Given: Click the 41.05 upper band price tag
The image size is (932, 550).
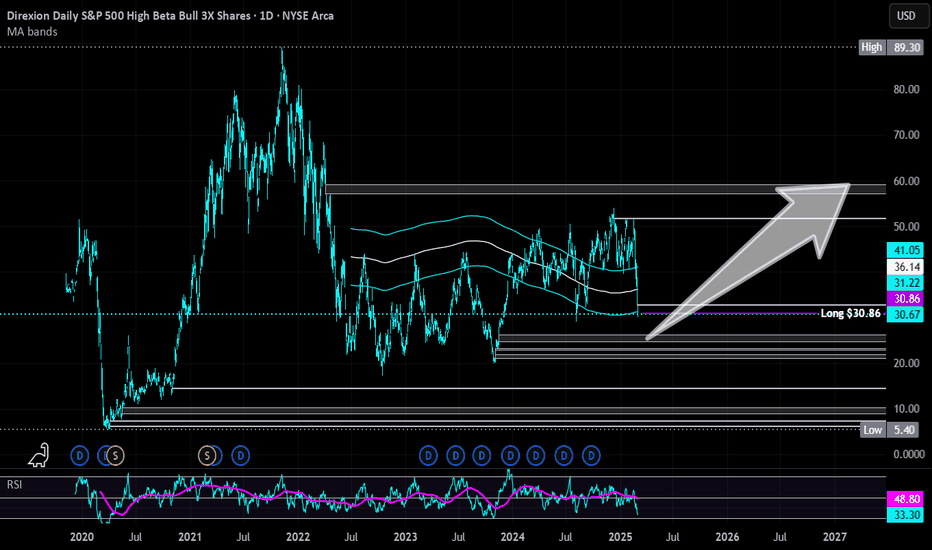Looking at the screenshot, I should click(x=905, y=250).
